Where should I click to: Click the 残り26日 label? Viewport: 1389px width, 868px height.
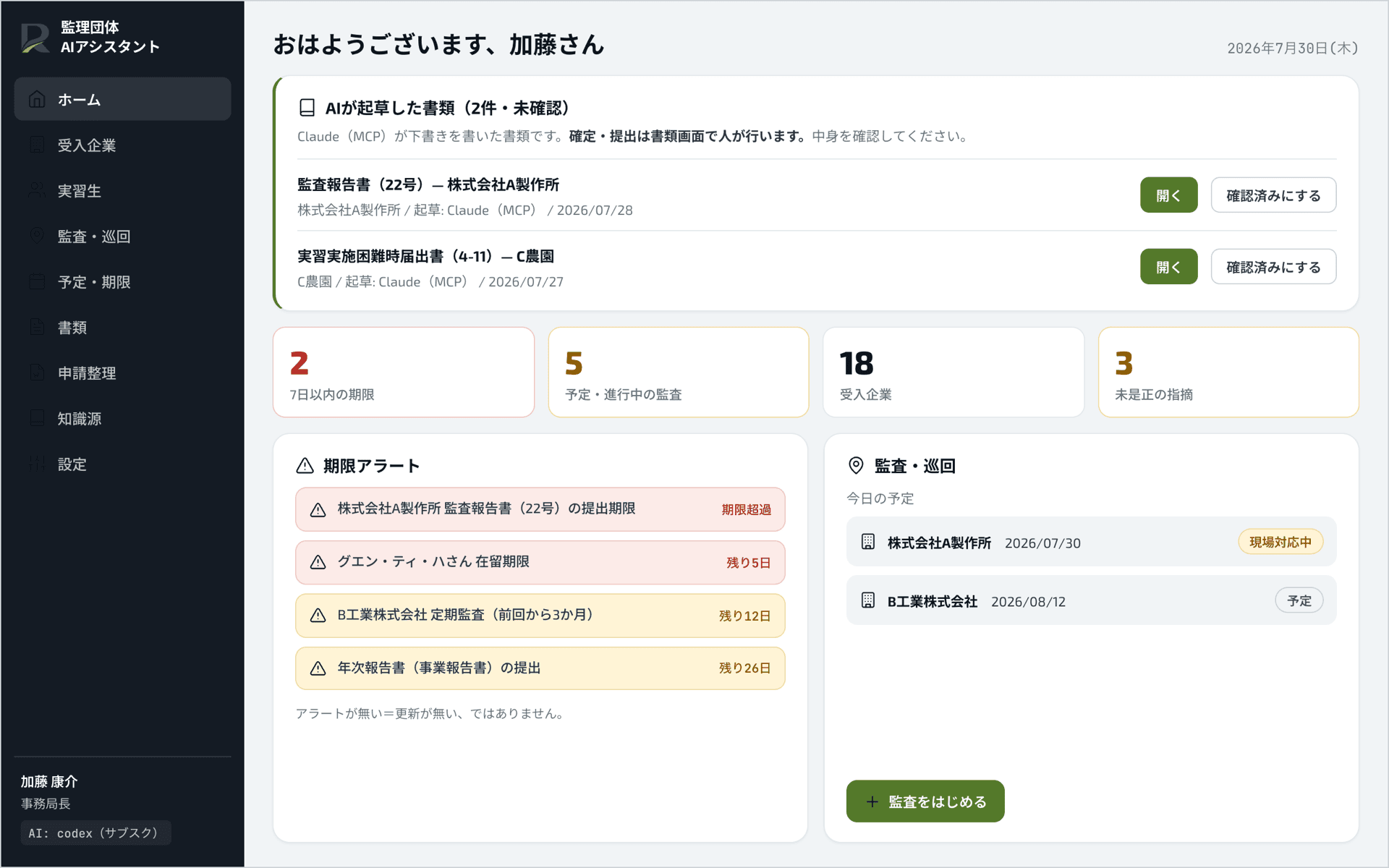click(745, 668)
